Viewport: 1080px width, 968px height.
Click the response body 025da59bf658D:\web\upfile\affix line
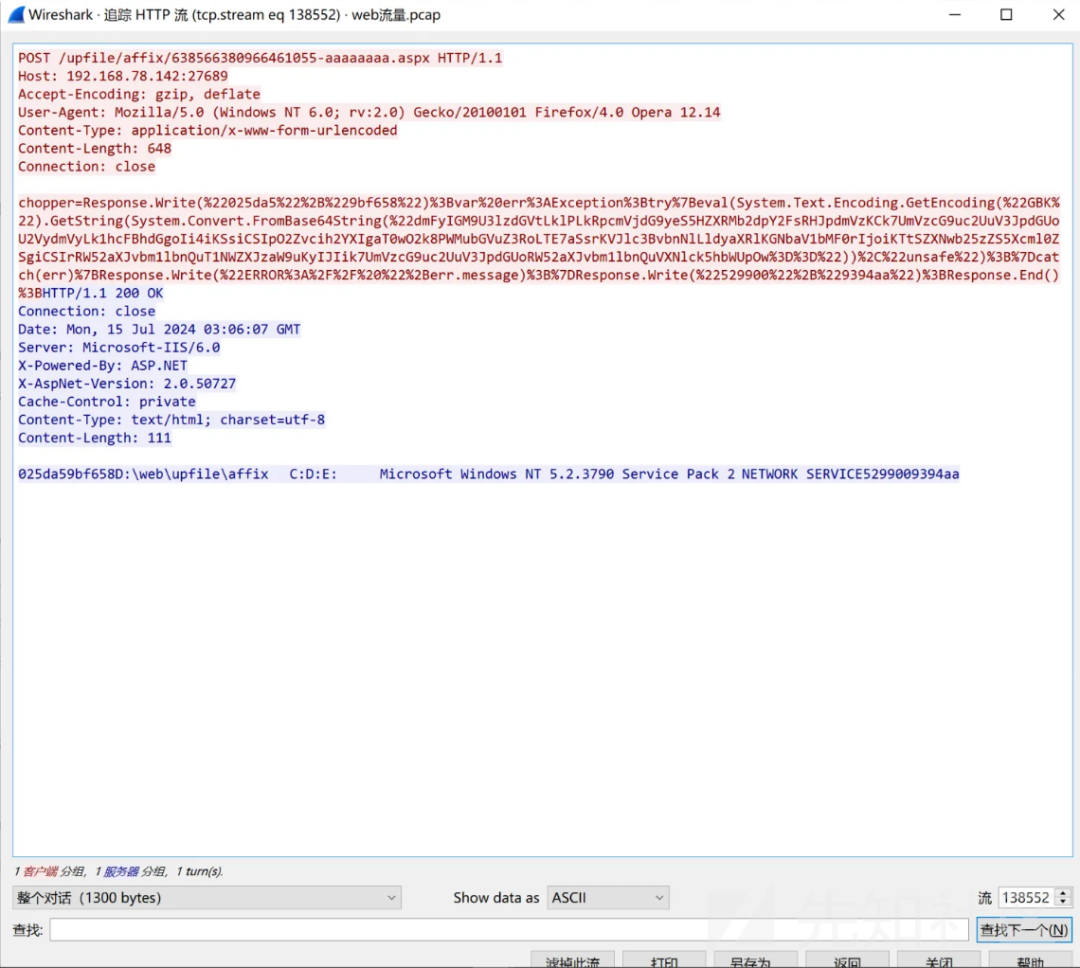[488, 474]
